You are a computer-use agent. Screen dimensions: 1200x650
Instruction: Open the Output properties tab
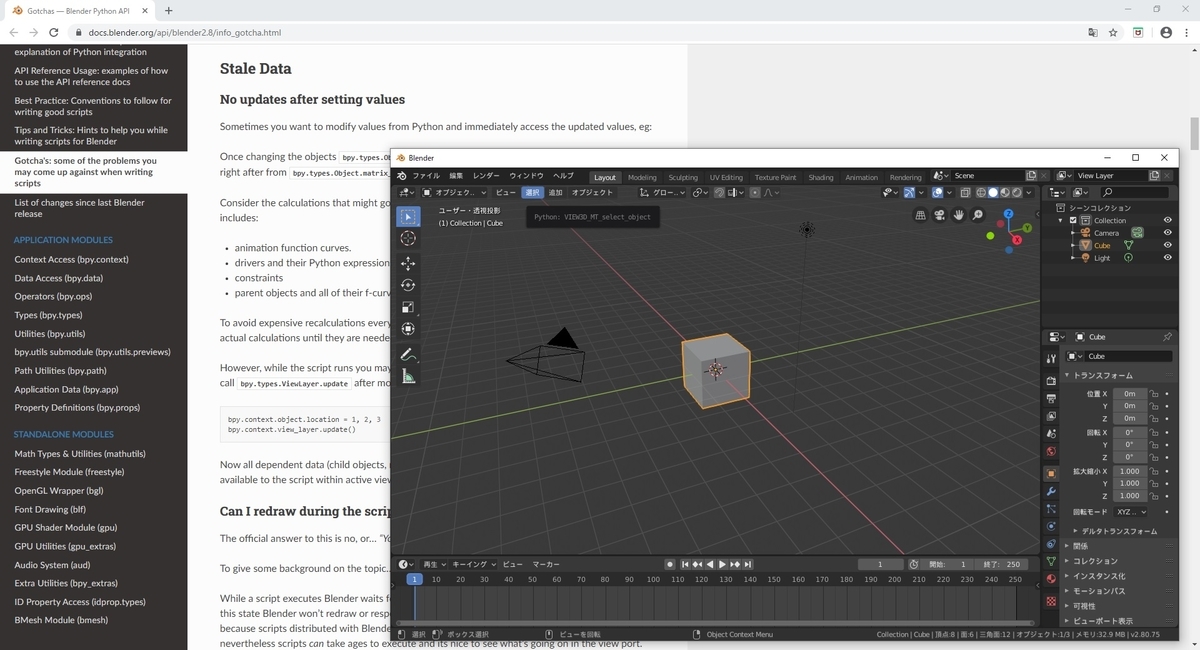pyautogui.click(x=1051, y=399)
